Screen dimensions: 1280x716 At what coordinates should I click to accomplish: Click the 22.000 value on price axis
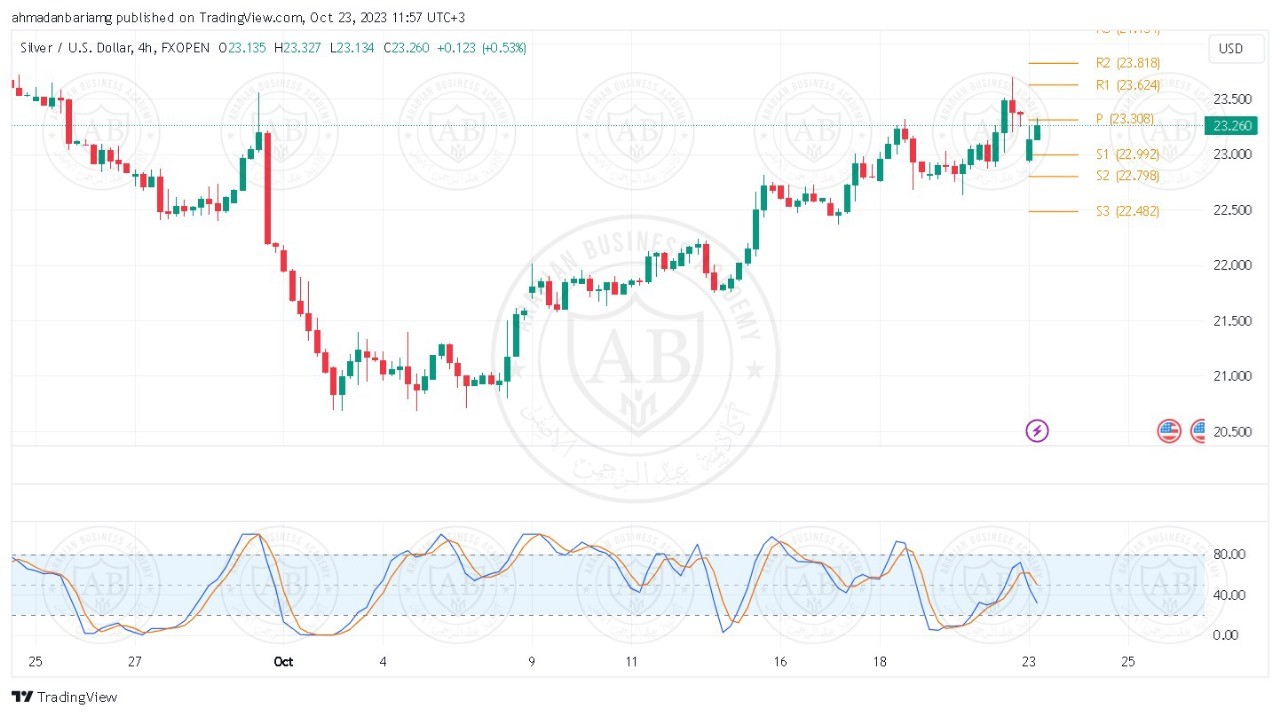pos(1229,265)
